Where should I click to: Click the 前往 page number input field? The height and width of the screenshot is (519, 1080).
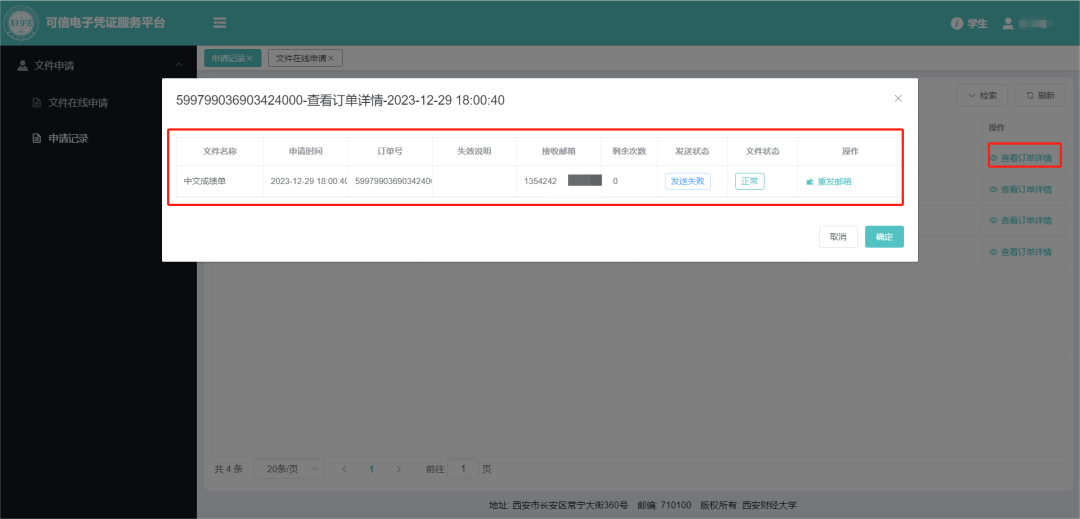tap(463, 469)
